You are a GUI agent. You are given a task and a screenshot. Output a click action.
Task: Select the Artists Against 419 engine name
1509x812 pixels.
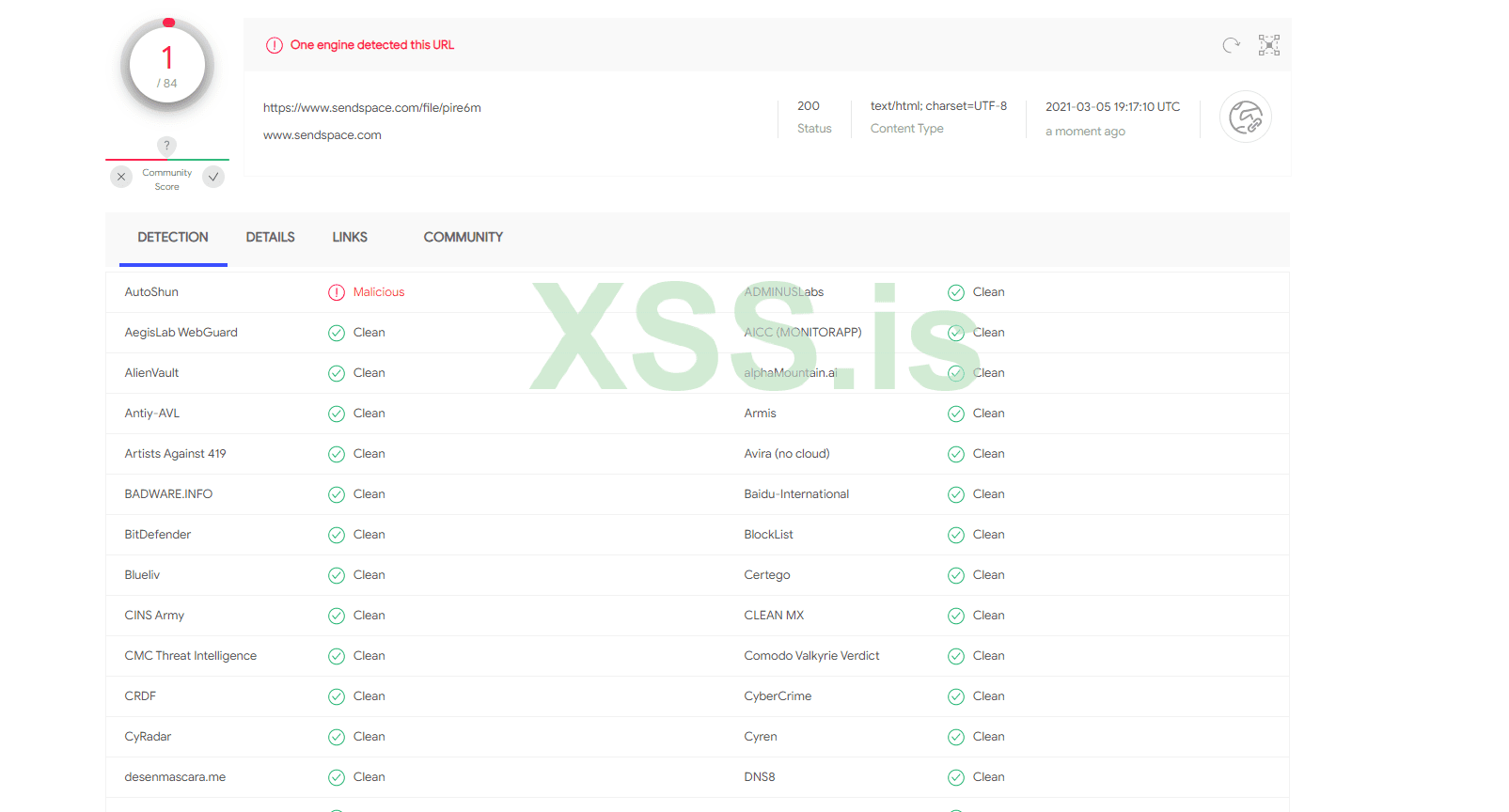176,454
